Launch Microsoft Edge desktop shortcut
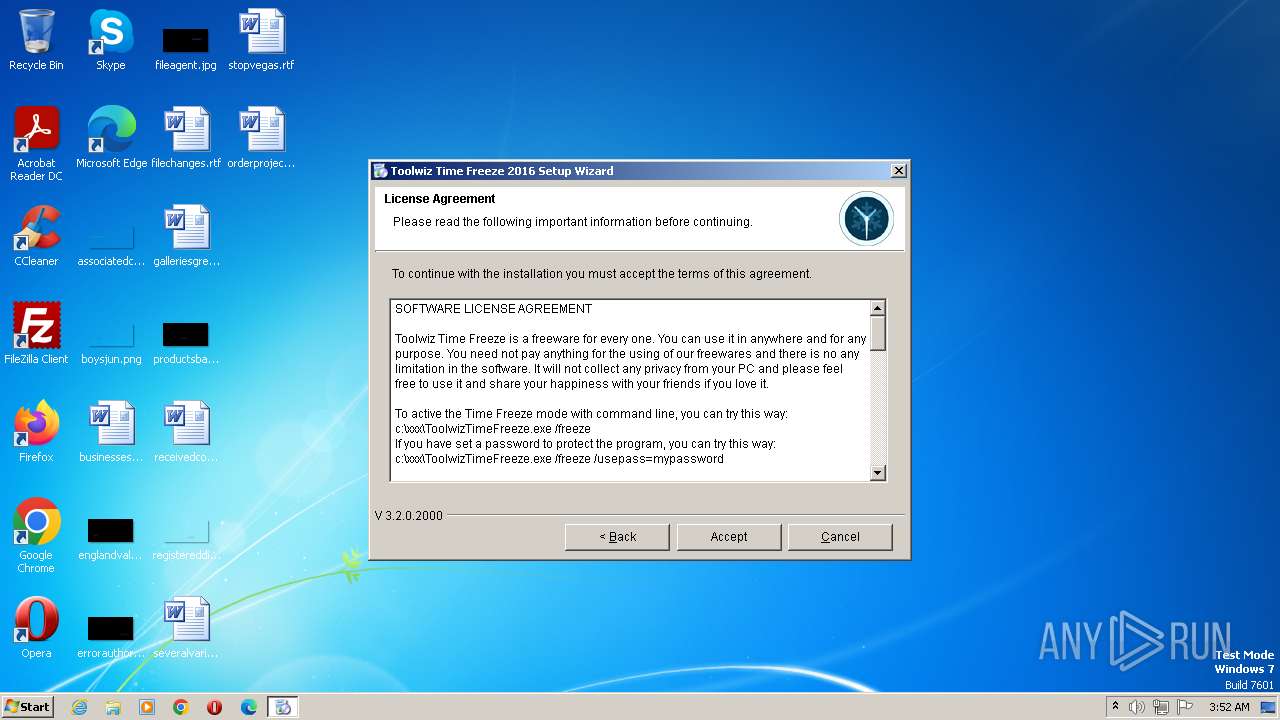This screenshot has height=720, width=1280. click(x=111, y=138)
